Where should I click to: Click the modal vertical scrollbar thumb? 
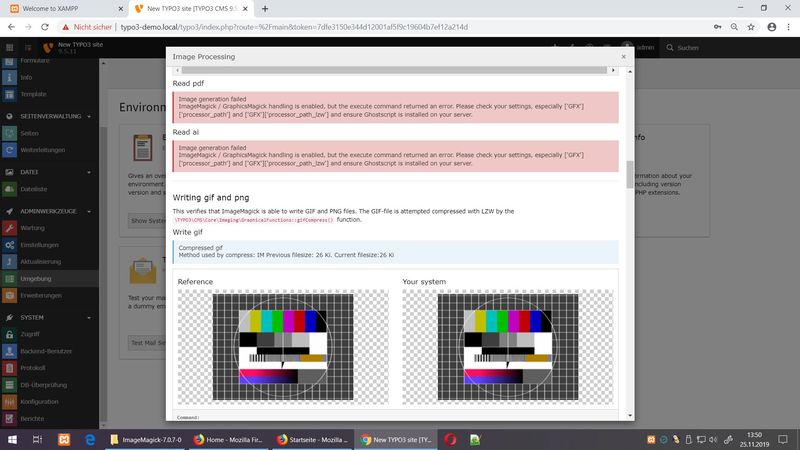point(630,174)
